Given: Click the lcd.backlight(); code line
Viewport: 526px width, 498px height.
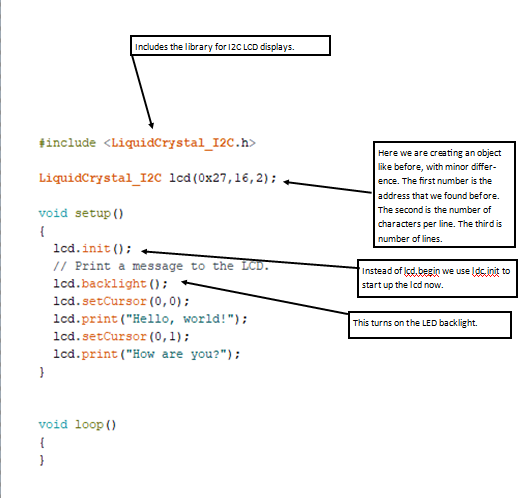Looking at the screenshot, I should [x=110, y=284].
